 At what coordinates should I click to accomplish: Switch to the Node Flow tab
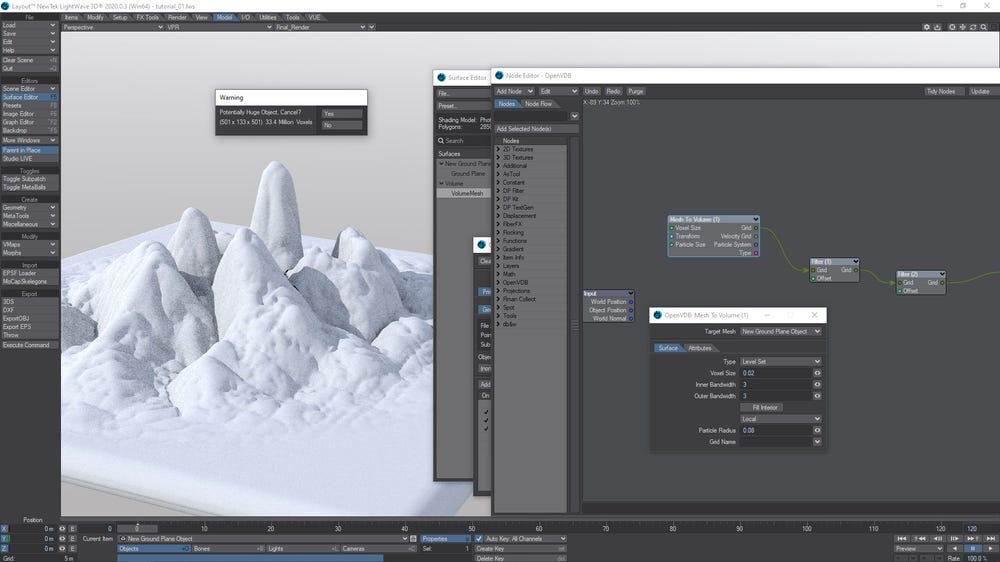click(538, 104)
